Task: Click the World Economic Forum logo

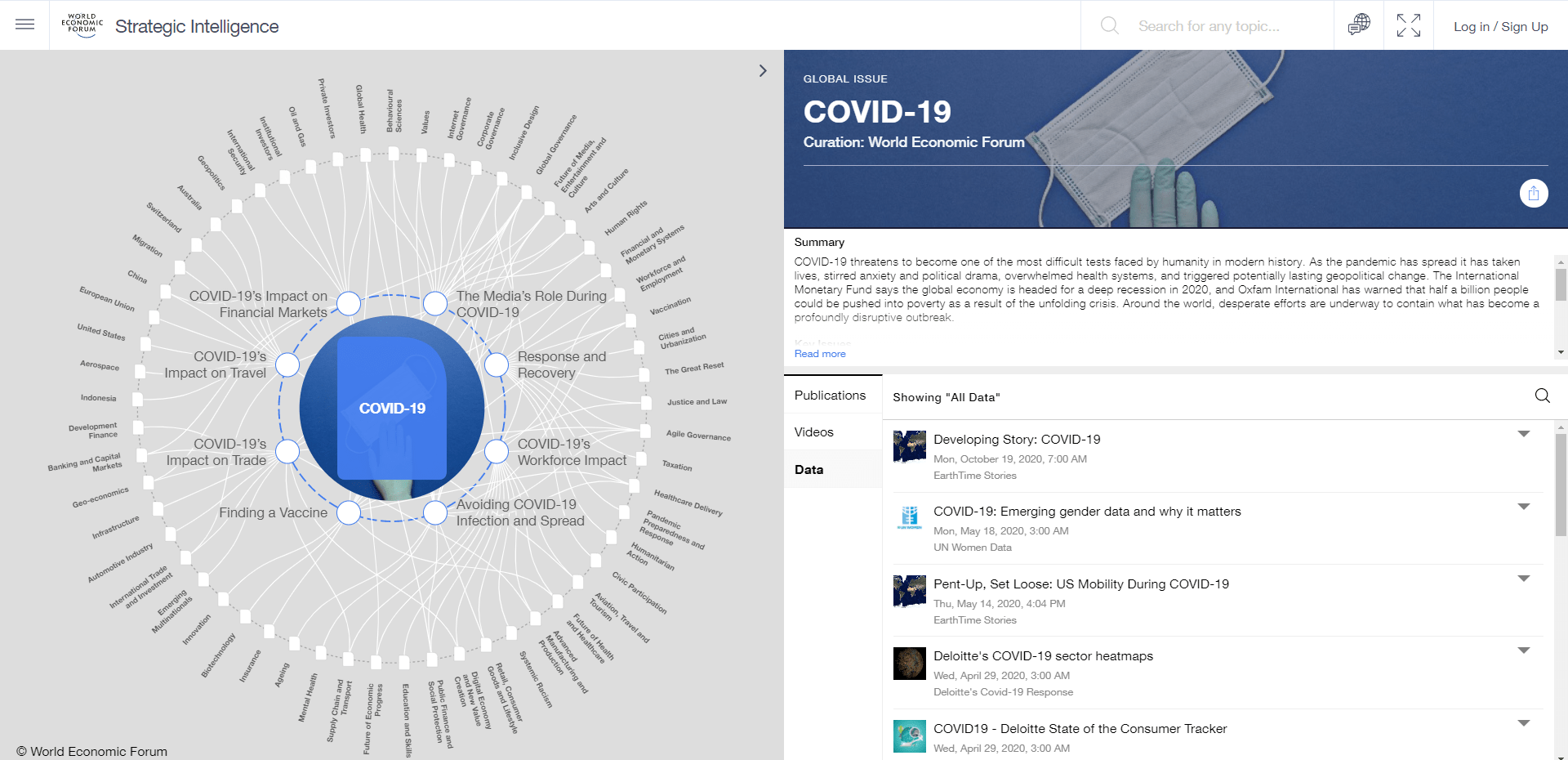Action: (82, 24)
